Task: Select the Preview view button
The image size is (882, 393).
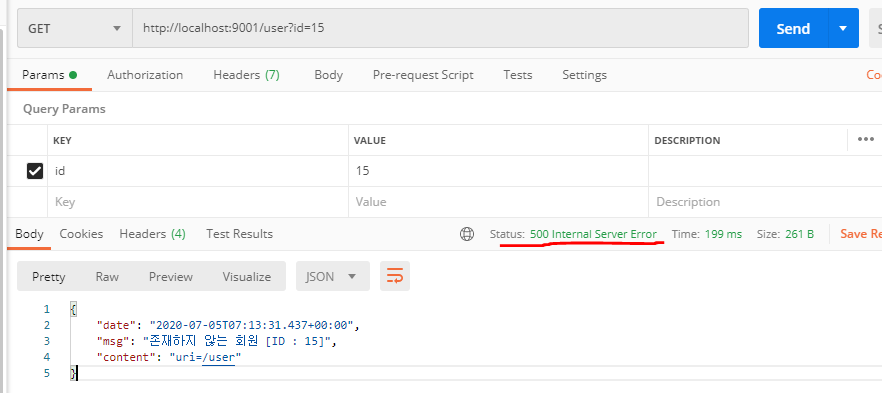Action: [x=170, y=277]
